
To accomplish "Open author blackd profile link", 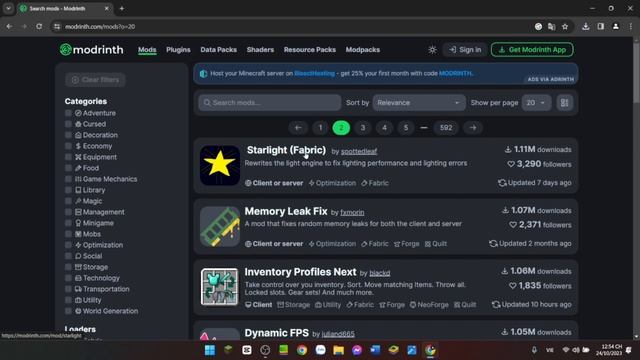I will pos(380,273).
